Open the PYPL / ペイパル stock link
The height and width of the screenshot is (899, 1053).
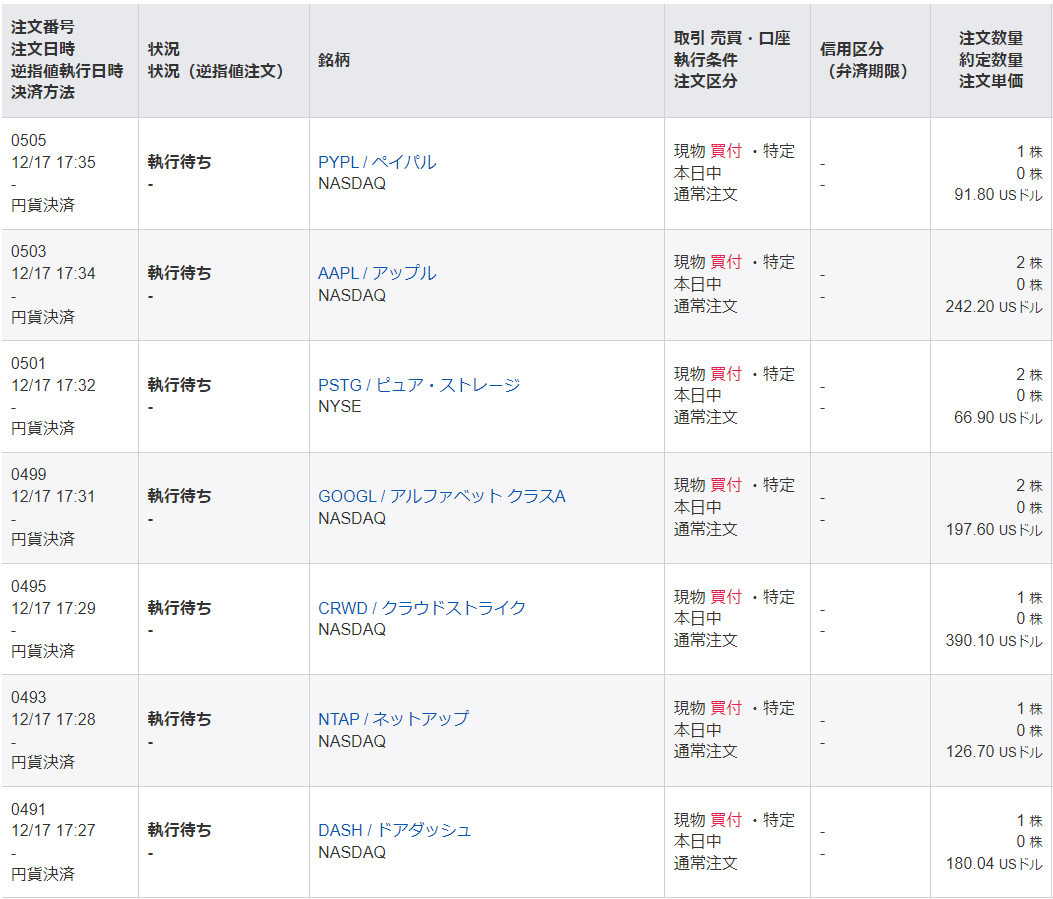[377, 162]
